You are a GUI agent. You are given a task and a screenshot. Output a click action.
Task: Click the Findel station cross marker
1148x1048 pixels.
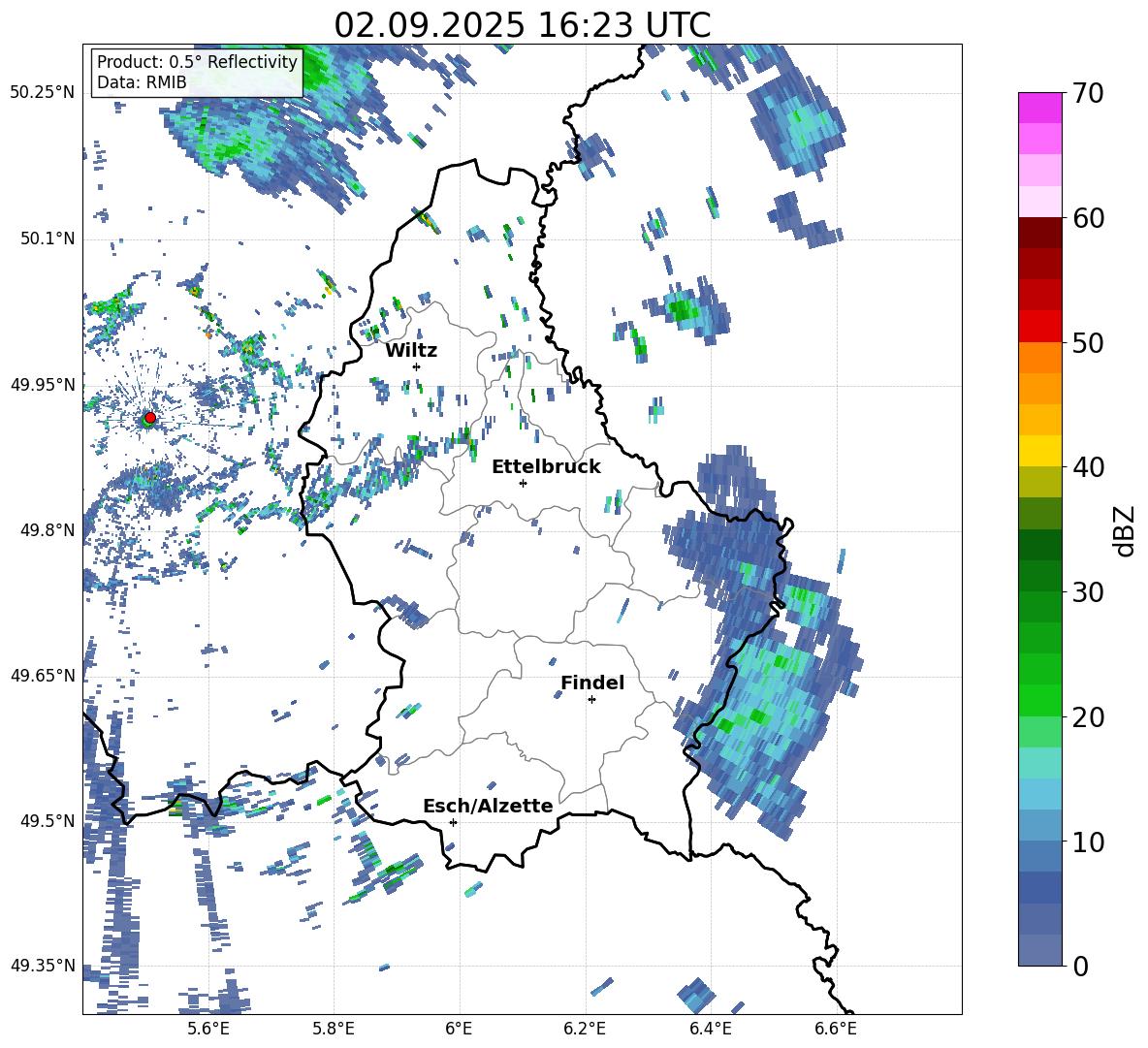click(591, 700)
